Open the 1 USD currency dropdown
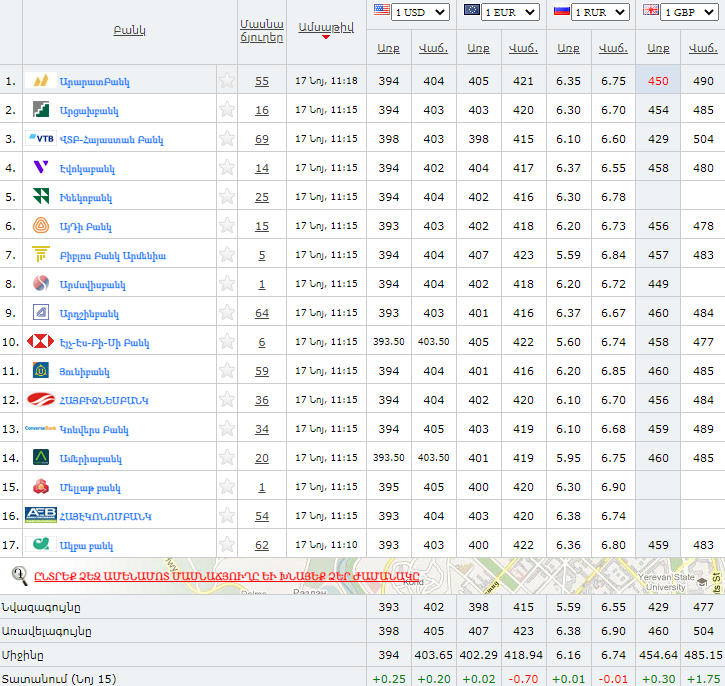Screen dimensions: 725x686 pyautogui.click(x=420, y=12)
